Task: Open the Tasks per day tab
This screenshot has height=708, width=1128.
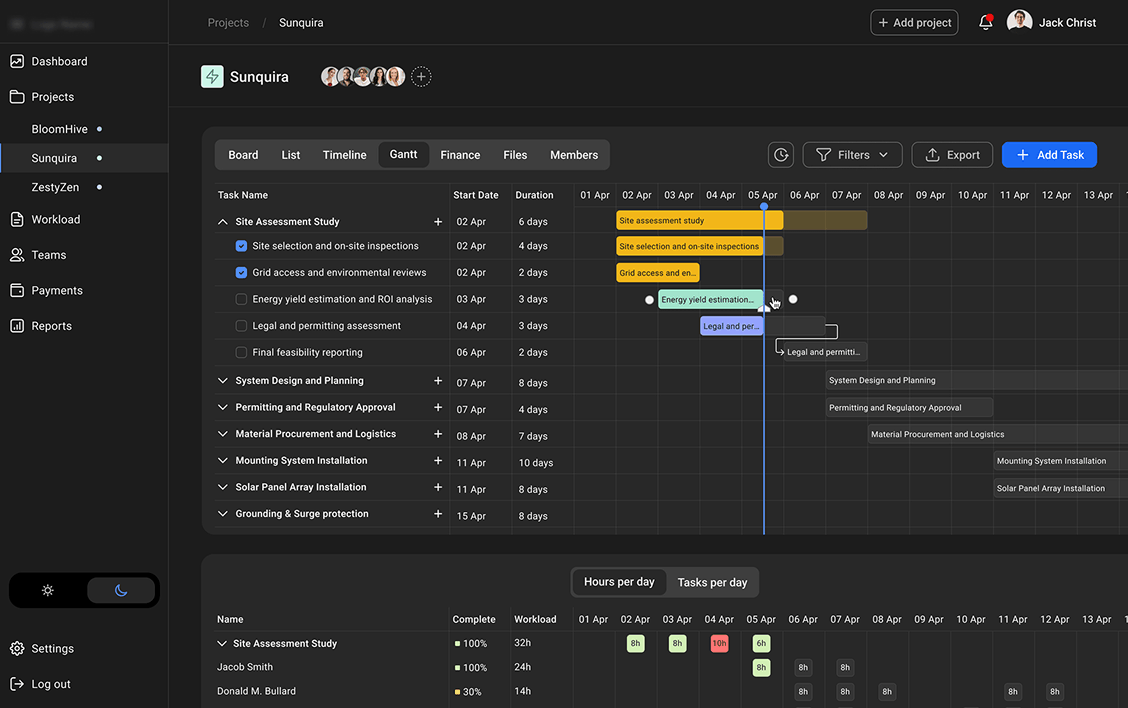Action: 712,582
